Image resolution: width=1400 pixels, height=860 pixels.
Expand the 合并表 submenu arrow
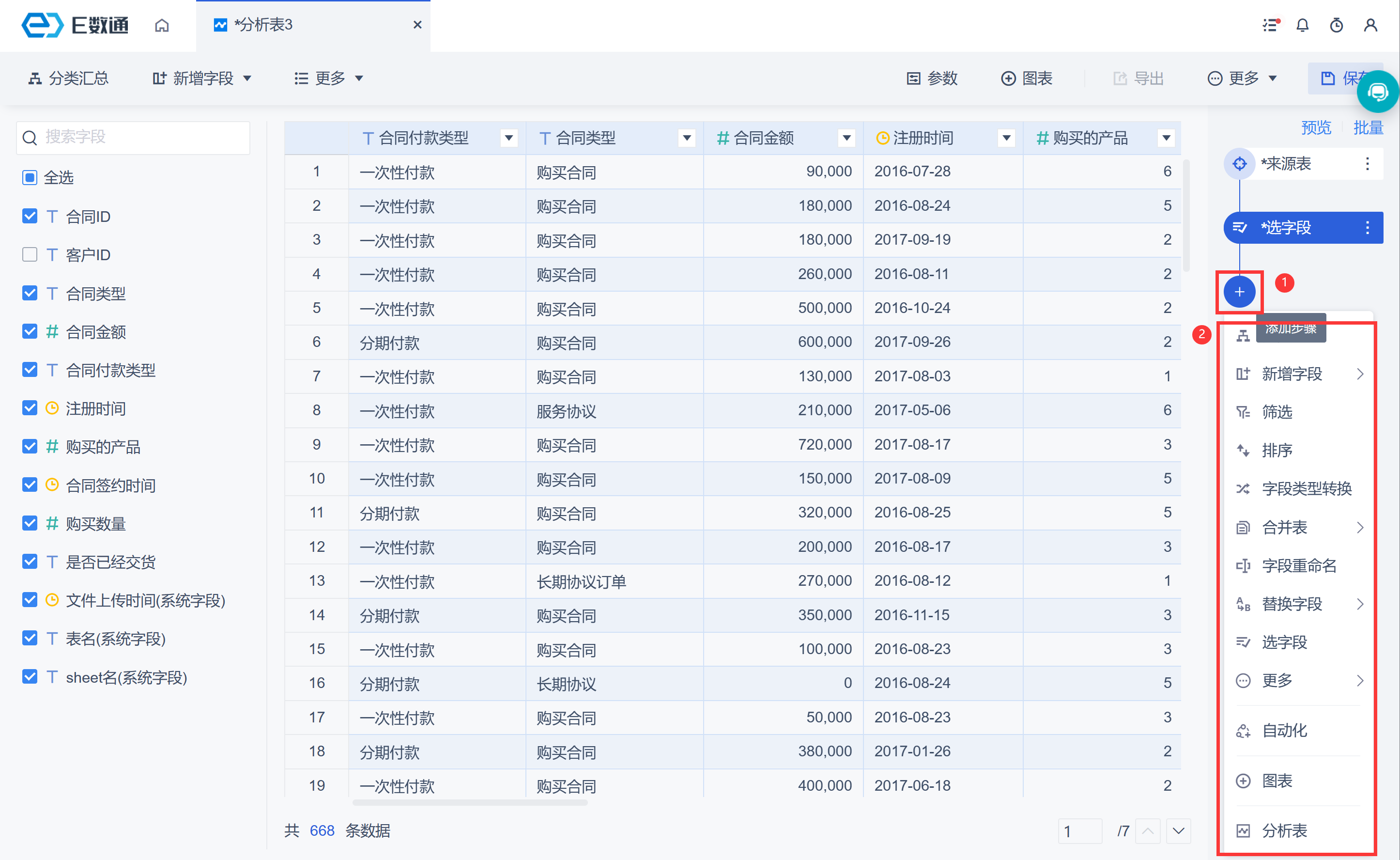click(1360, 527)
